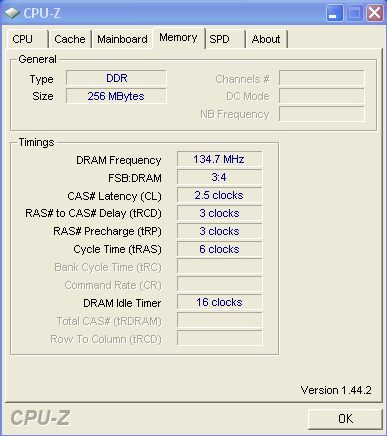This screenshot has width=387, height=436.
Task: Click the CPU-Z chip icon in title bar
Action: point(12,13)
